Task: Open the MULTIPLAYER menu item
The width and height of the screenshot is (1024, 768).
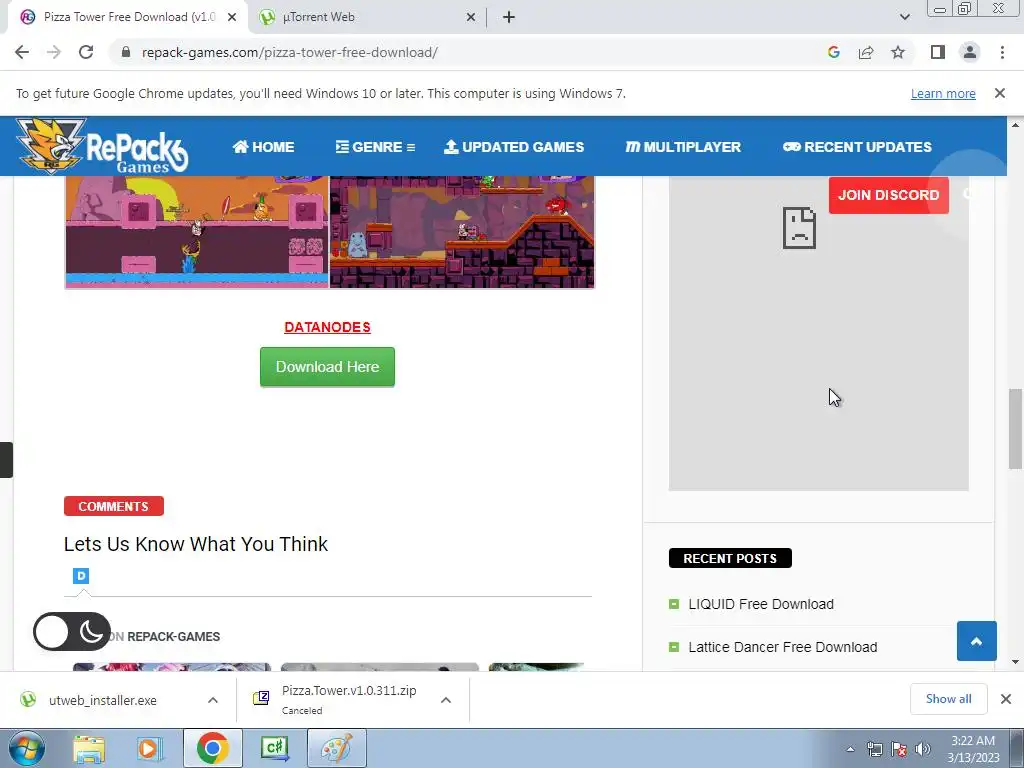Action: coord(683,147)
